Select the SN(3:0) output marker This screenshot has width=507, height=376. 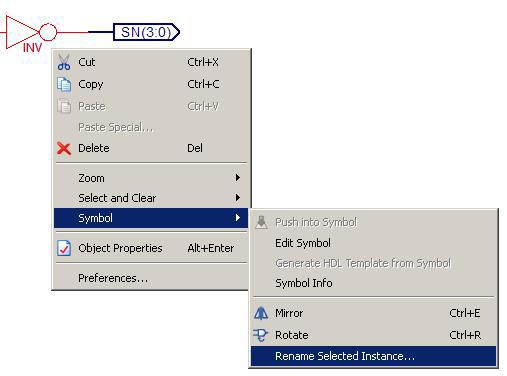click(147, 32)
